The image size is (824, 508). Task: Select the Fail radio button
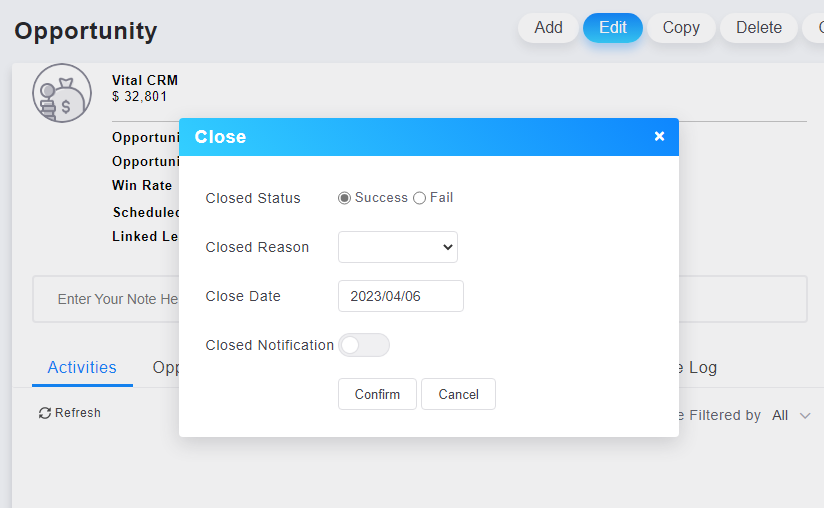pos(419,198)
